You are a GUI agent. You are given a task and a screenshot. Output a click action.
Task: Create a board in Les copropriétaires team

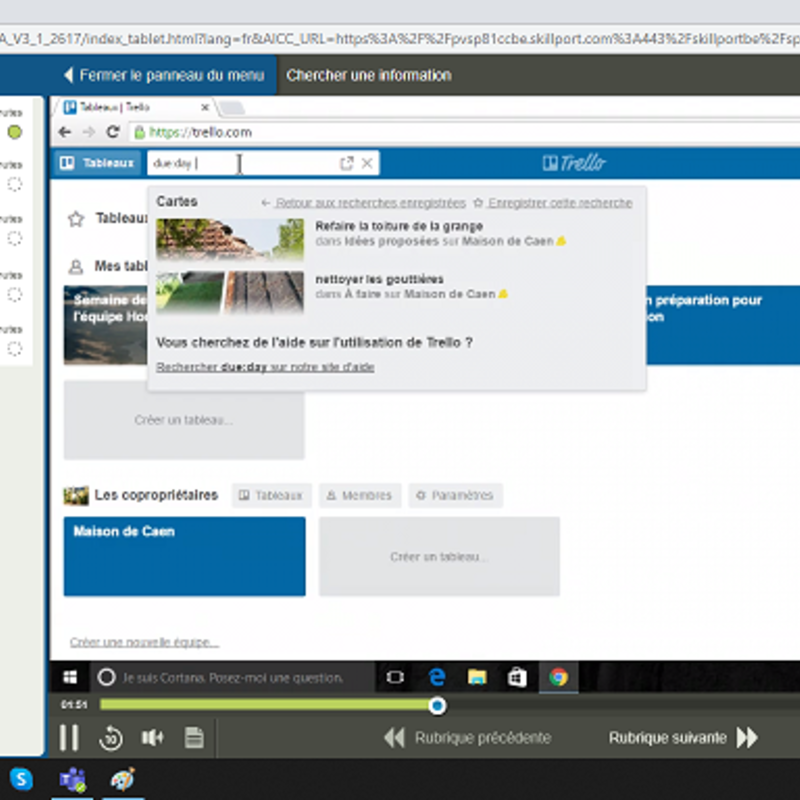point(439,556)
